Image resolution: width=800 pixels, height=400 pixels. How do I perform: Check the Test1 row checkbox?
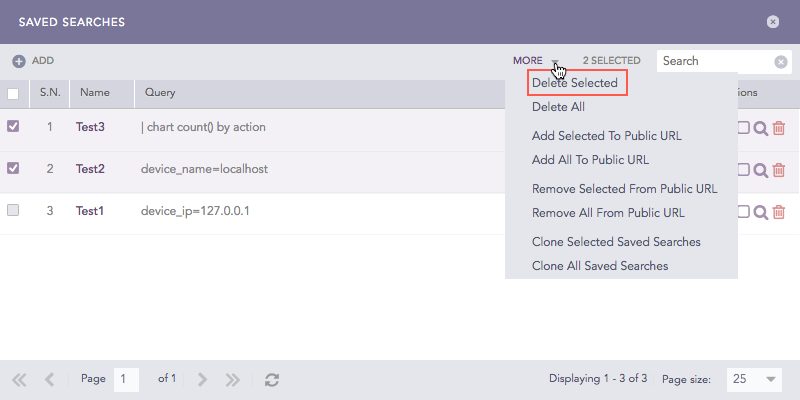click(x=13, y=211)
